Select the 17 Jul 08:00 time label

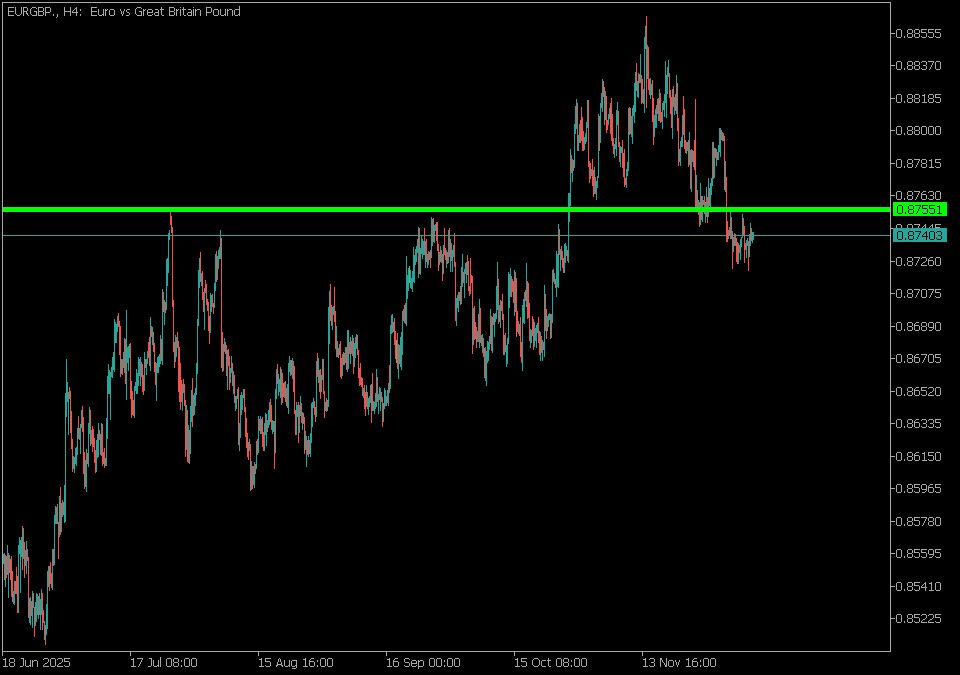tap(163, 662)
